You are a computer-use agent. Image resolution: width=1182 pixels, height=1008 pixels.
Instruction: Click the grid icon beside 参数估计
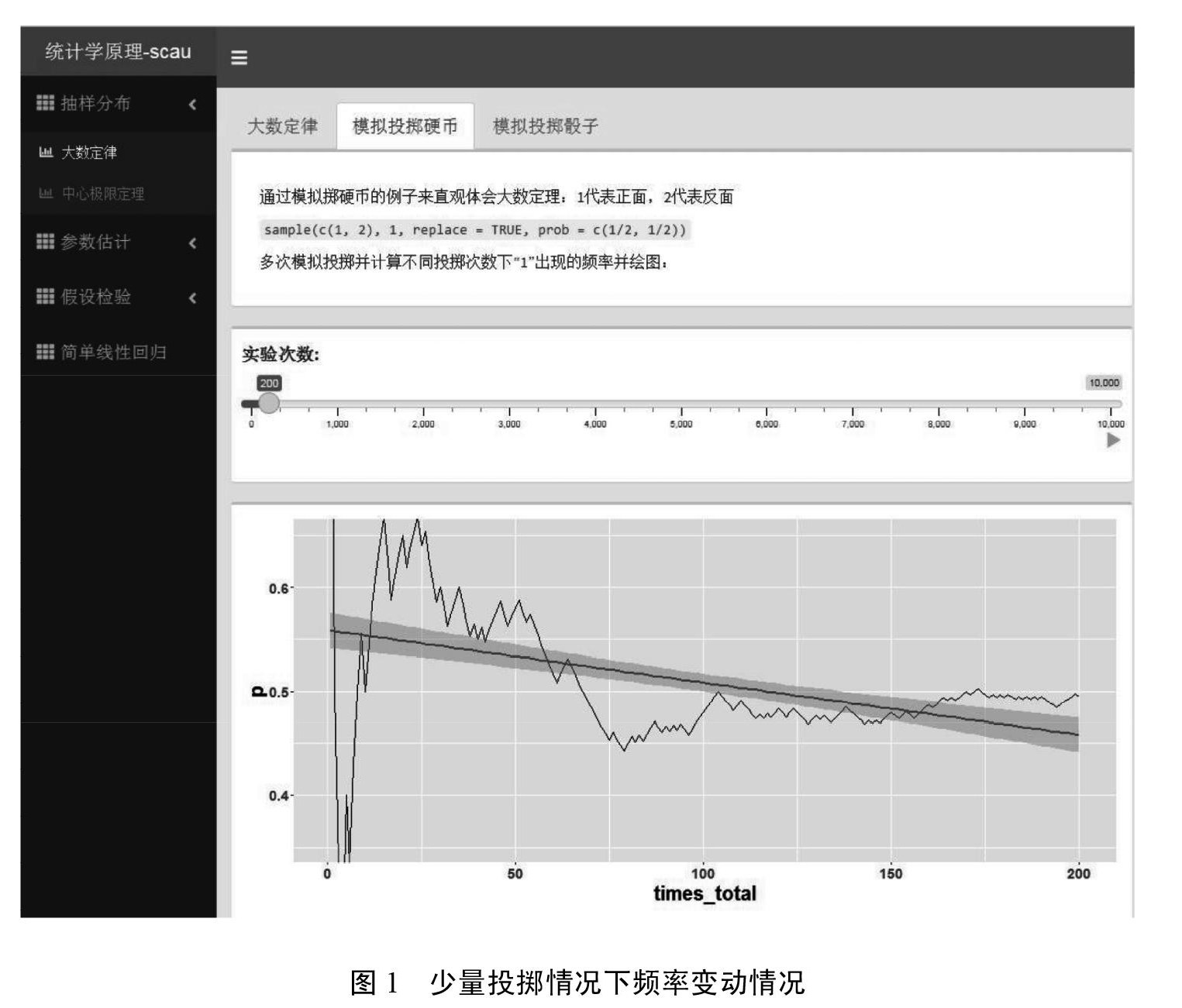pyautogui.click(x=45, y=242)
